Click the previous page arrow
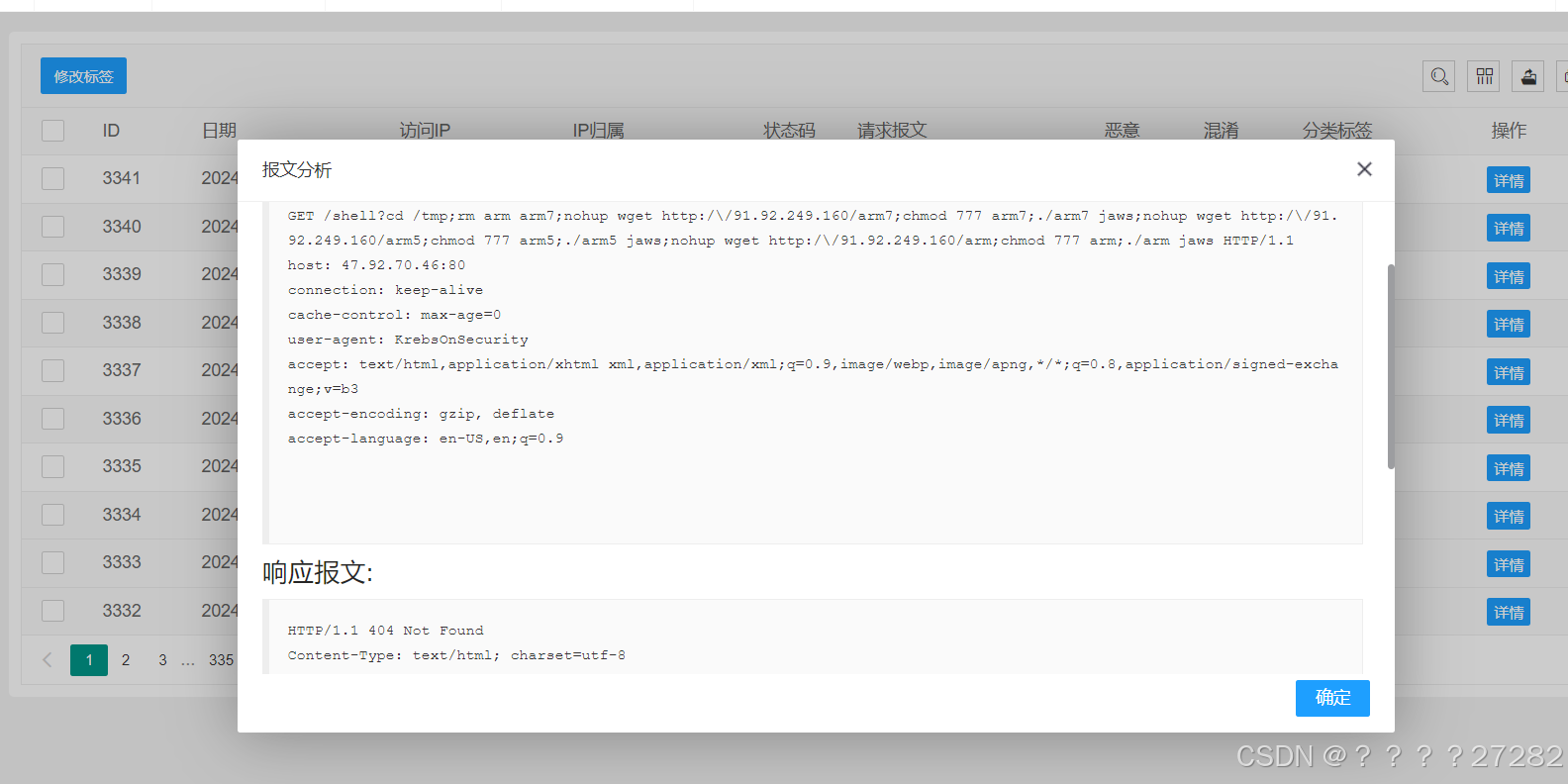The height and width of the screenshot is (784, 1568). pyautogui.click(x=47, y=660)
